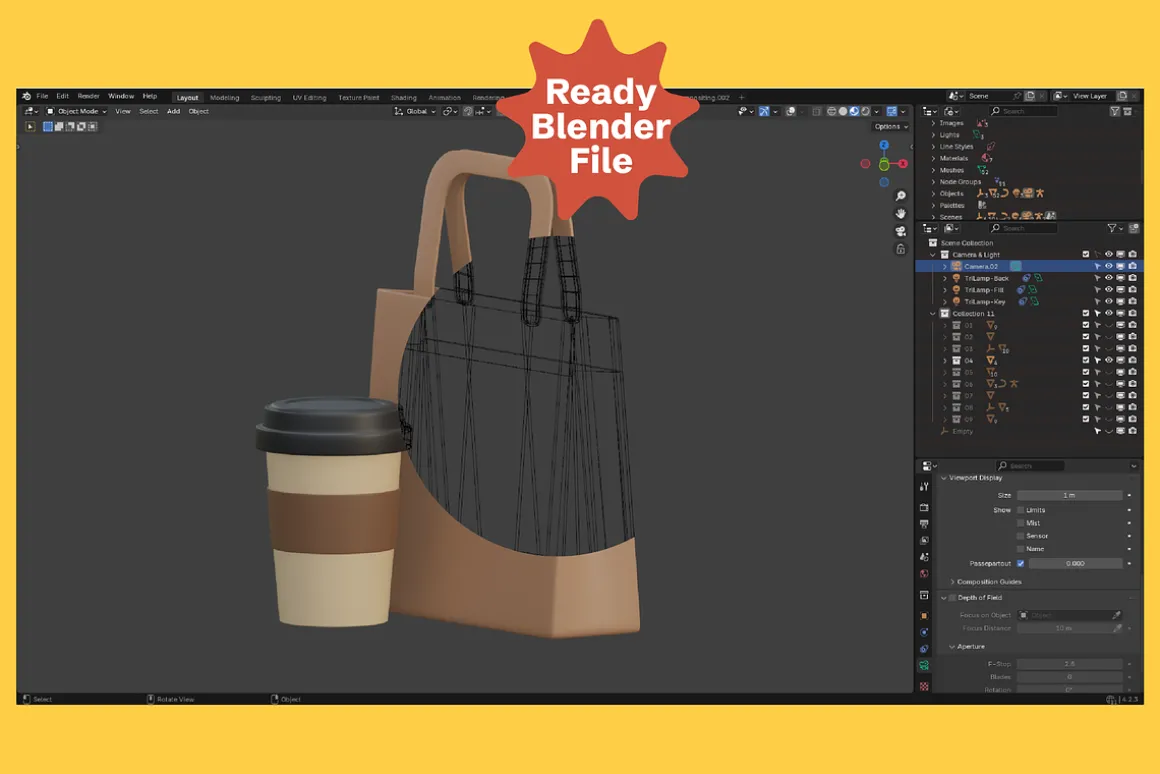The height and width of the screenshot is (774, 1160).
Task: Click the X axis on navigation gizmo
Action: pos(903,164)
